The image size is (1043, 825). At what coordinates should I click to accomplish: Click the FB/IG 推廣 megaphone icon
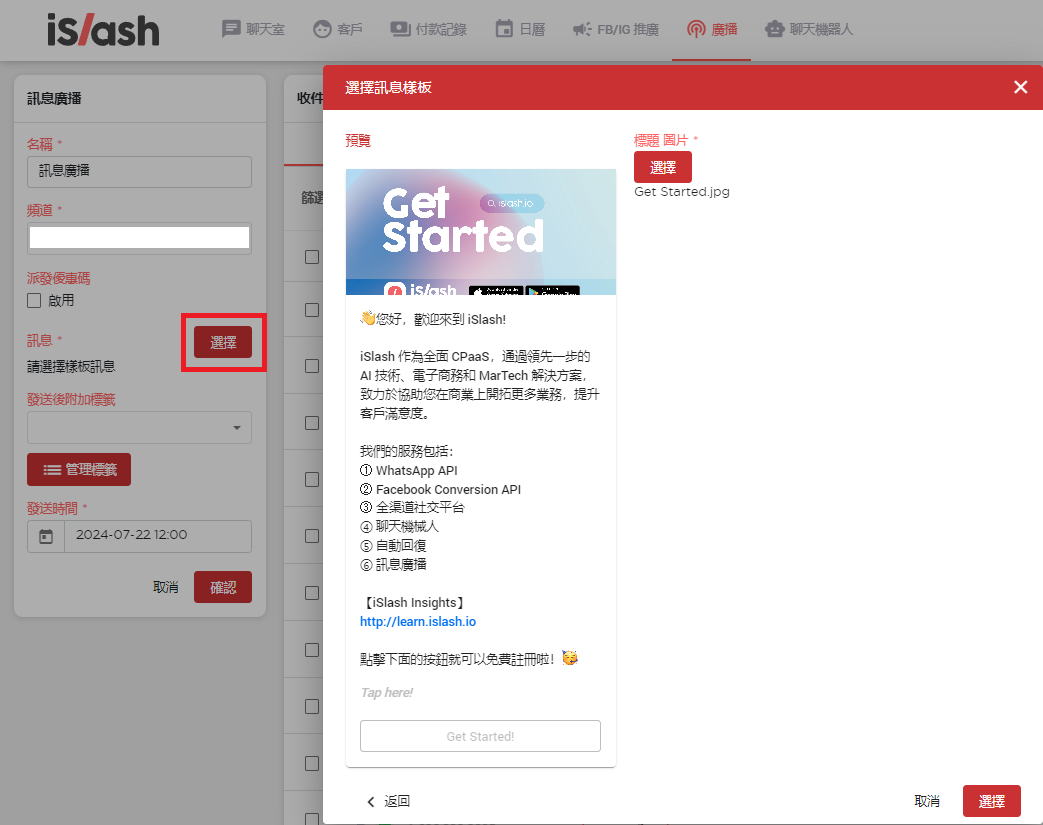point(582,29)
